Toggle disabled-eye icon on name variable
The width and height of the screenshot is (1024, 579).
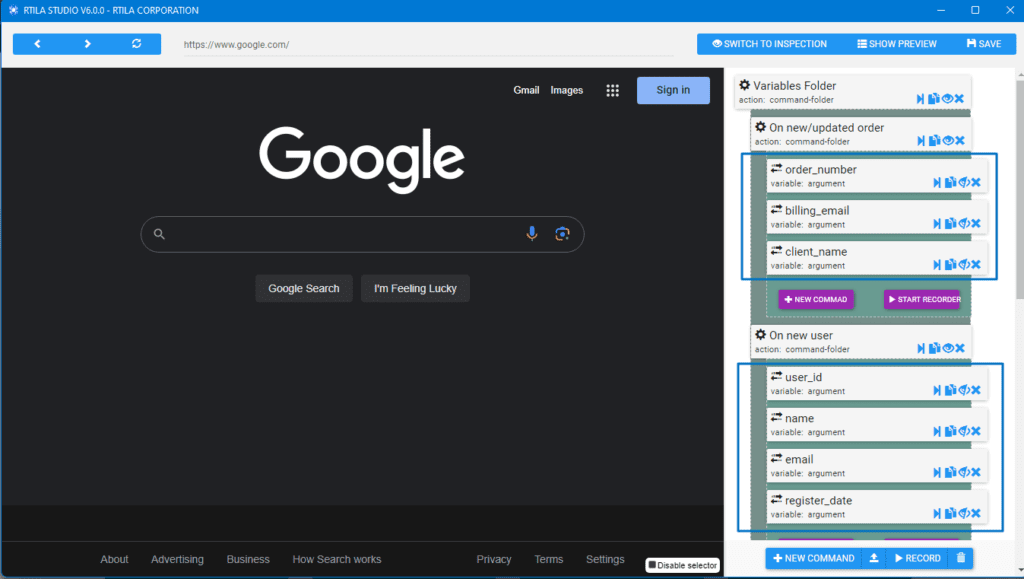click(964, 431)
